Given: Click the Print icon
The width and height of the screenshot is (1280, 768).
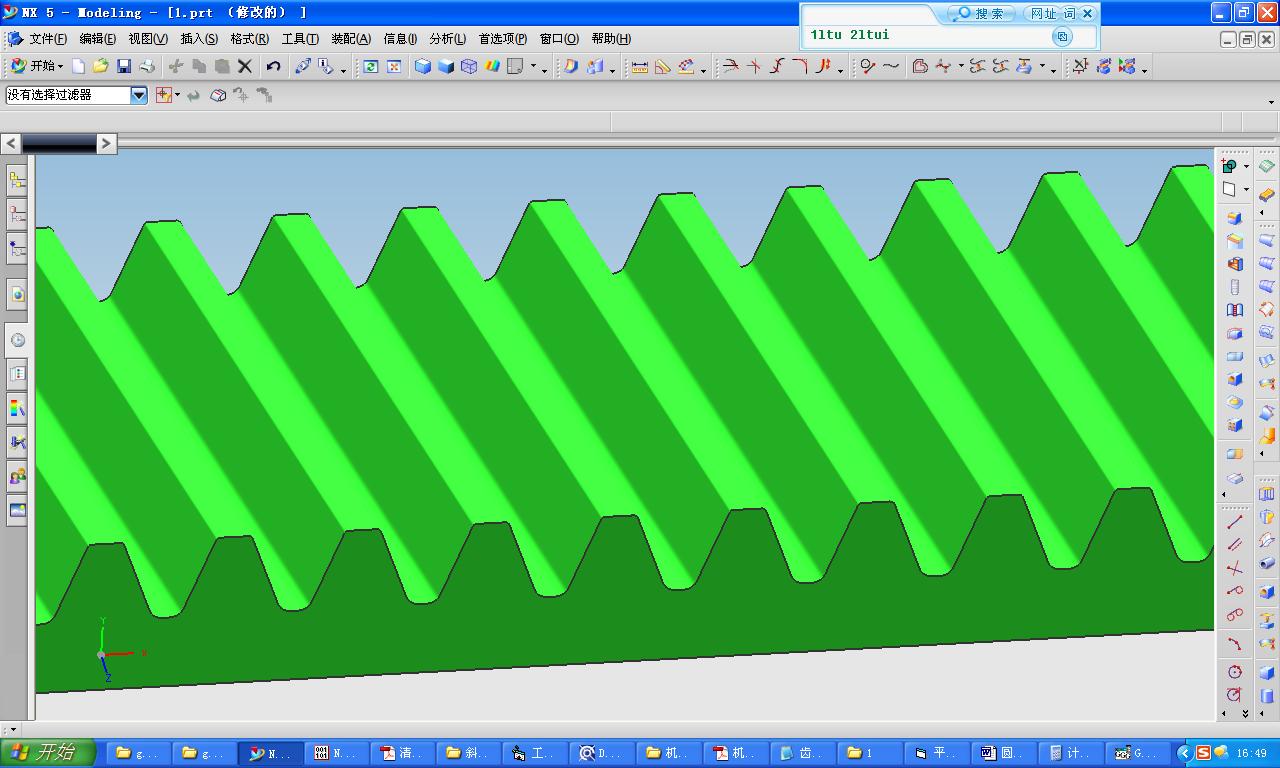Looking at the screenshot, I should [147, 67].
